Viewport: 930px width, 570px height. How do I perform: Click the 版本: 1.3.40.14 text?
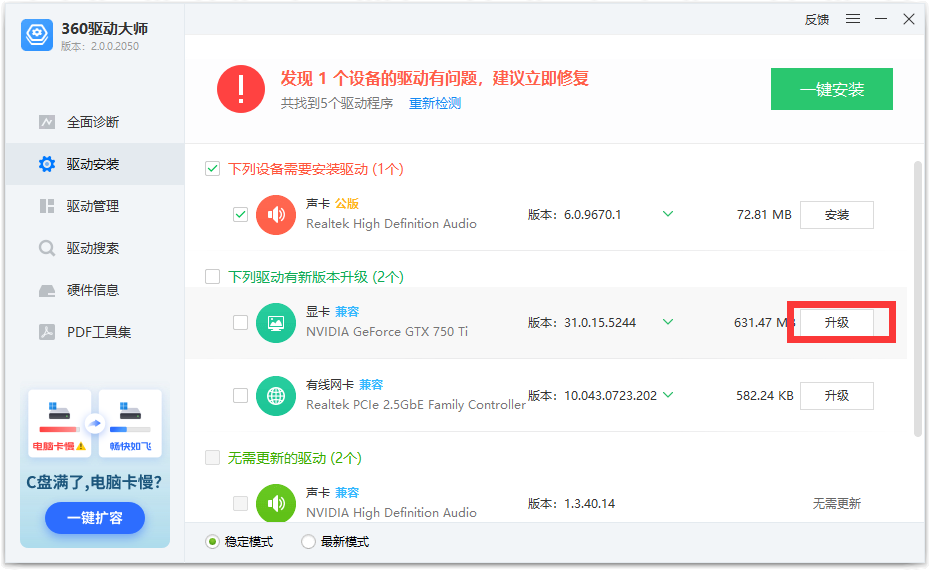tap(571, 504)
